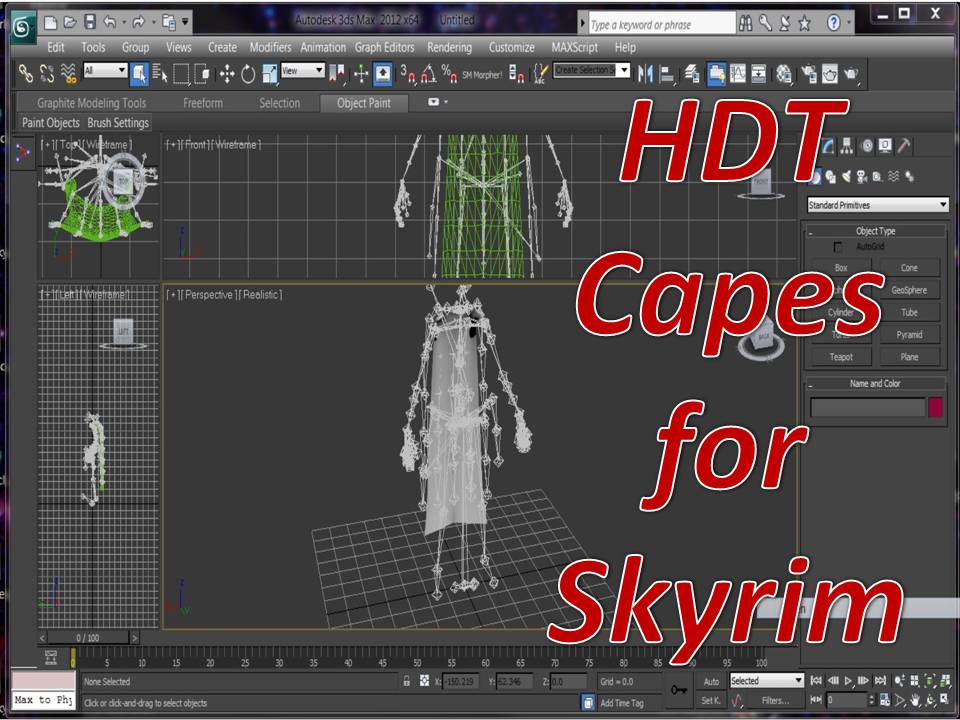Create a Teapot primitive
This screenshot has width=960, height=720.
[841, 357]
